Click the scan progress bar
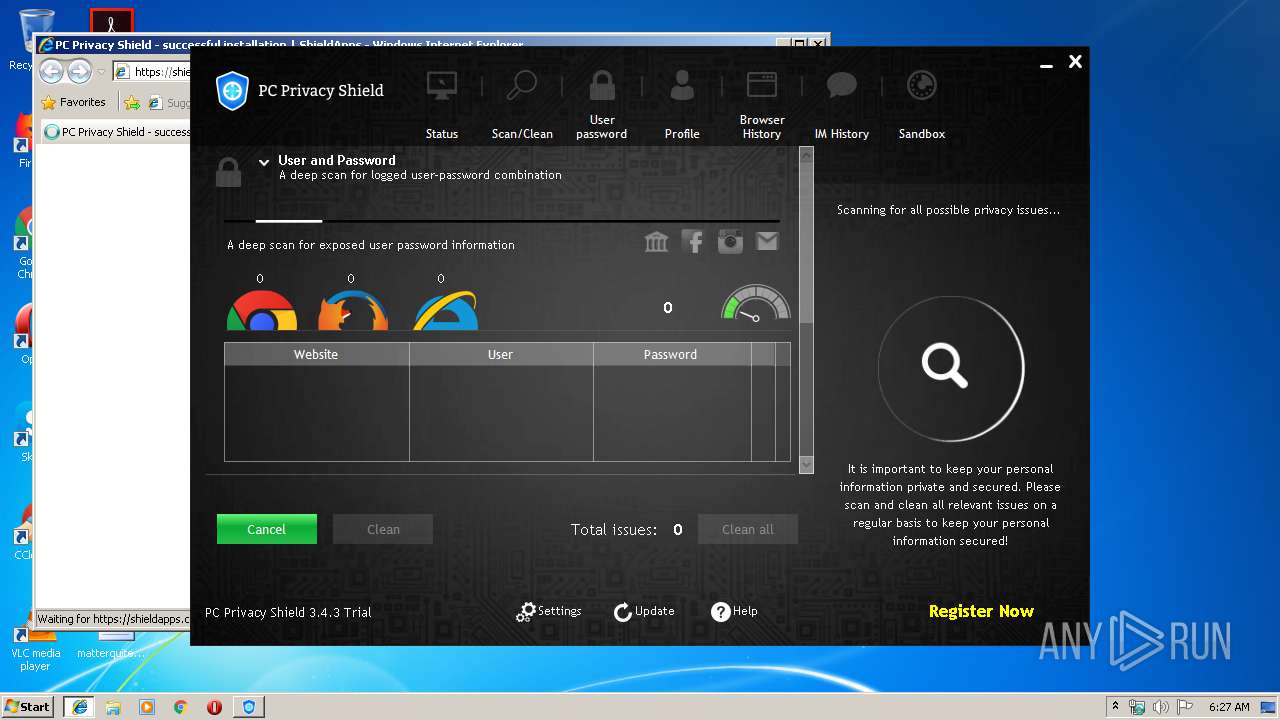The height and width of the screenshot is (720, 1280). [501, 221]
